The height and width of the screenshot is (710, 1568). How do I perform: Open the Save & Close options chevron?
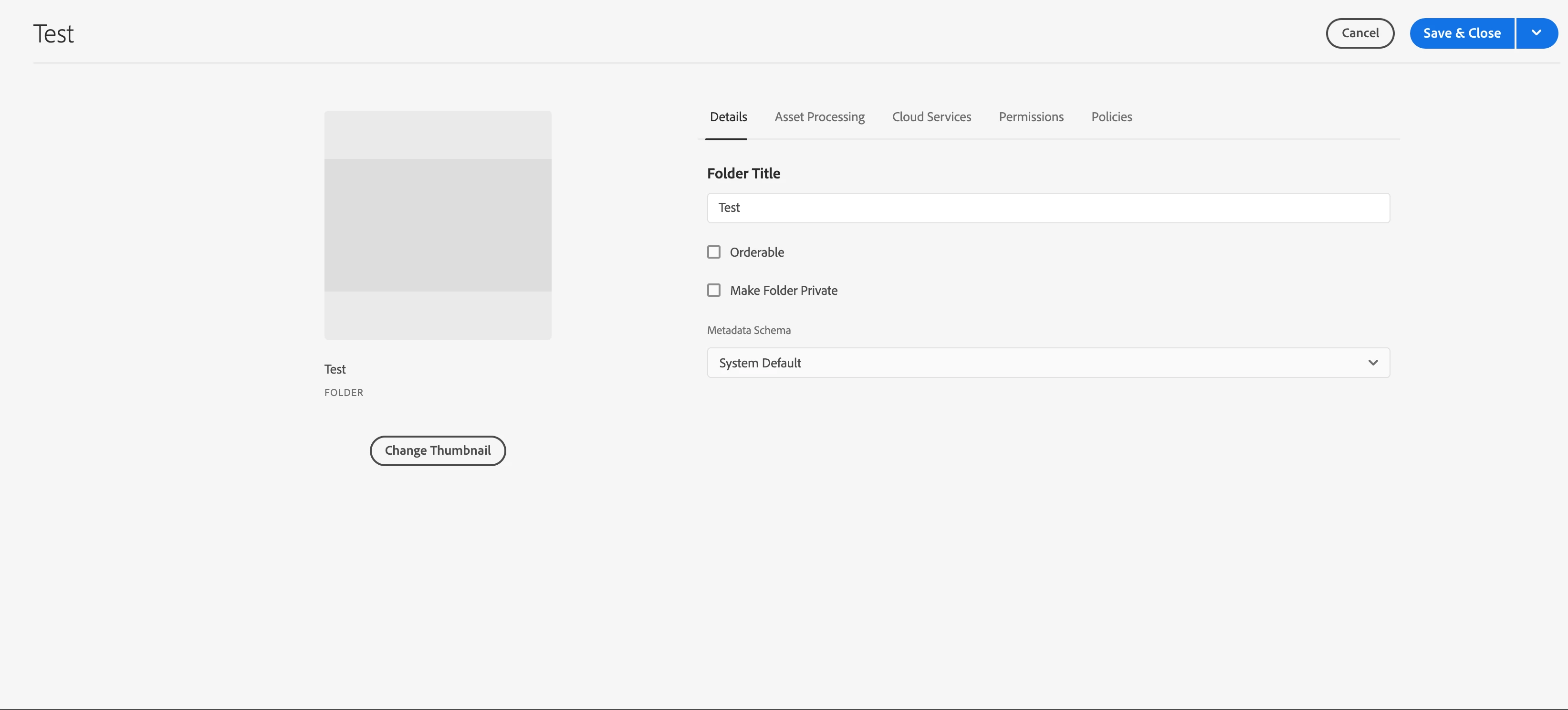(x=1537, y=33)
